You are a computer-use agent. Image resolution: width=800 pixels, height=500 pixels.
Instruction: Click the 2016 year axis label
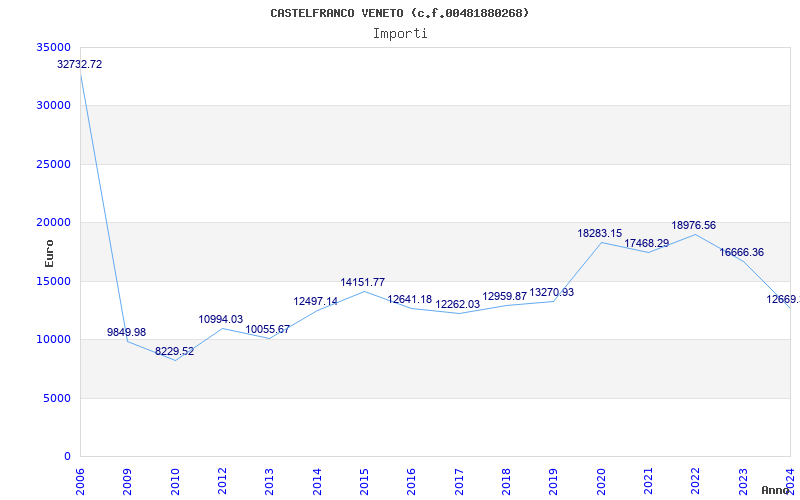coord(411,481)
